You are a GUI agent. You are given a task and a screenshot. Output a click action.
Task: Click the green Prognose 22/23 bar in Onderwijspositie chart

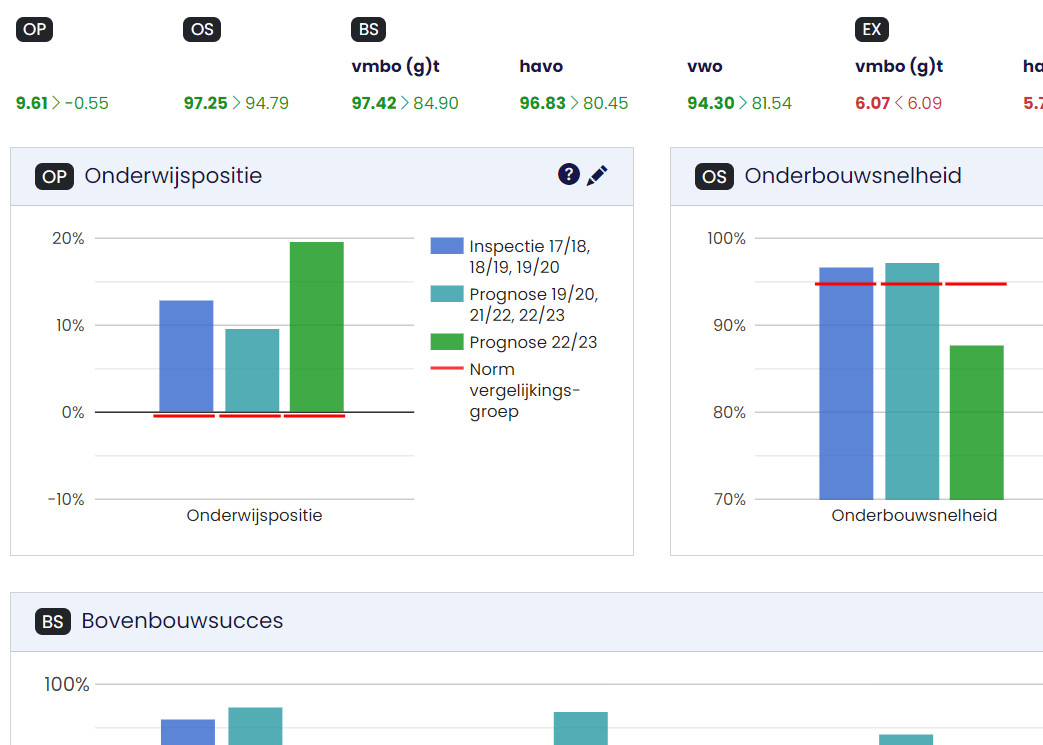(x=317, y=327)
